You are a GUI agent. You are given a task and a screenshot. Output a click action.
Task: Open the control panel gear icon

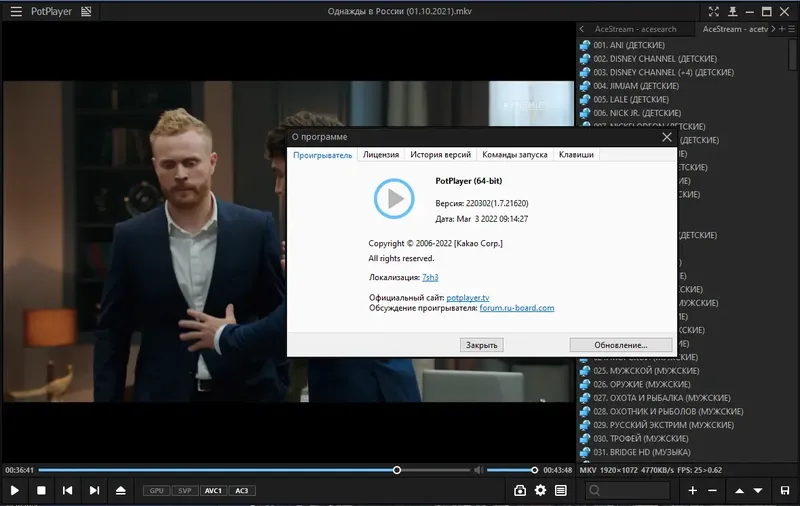click(540, 490)
